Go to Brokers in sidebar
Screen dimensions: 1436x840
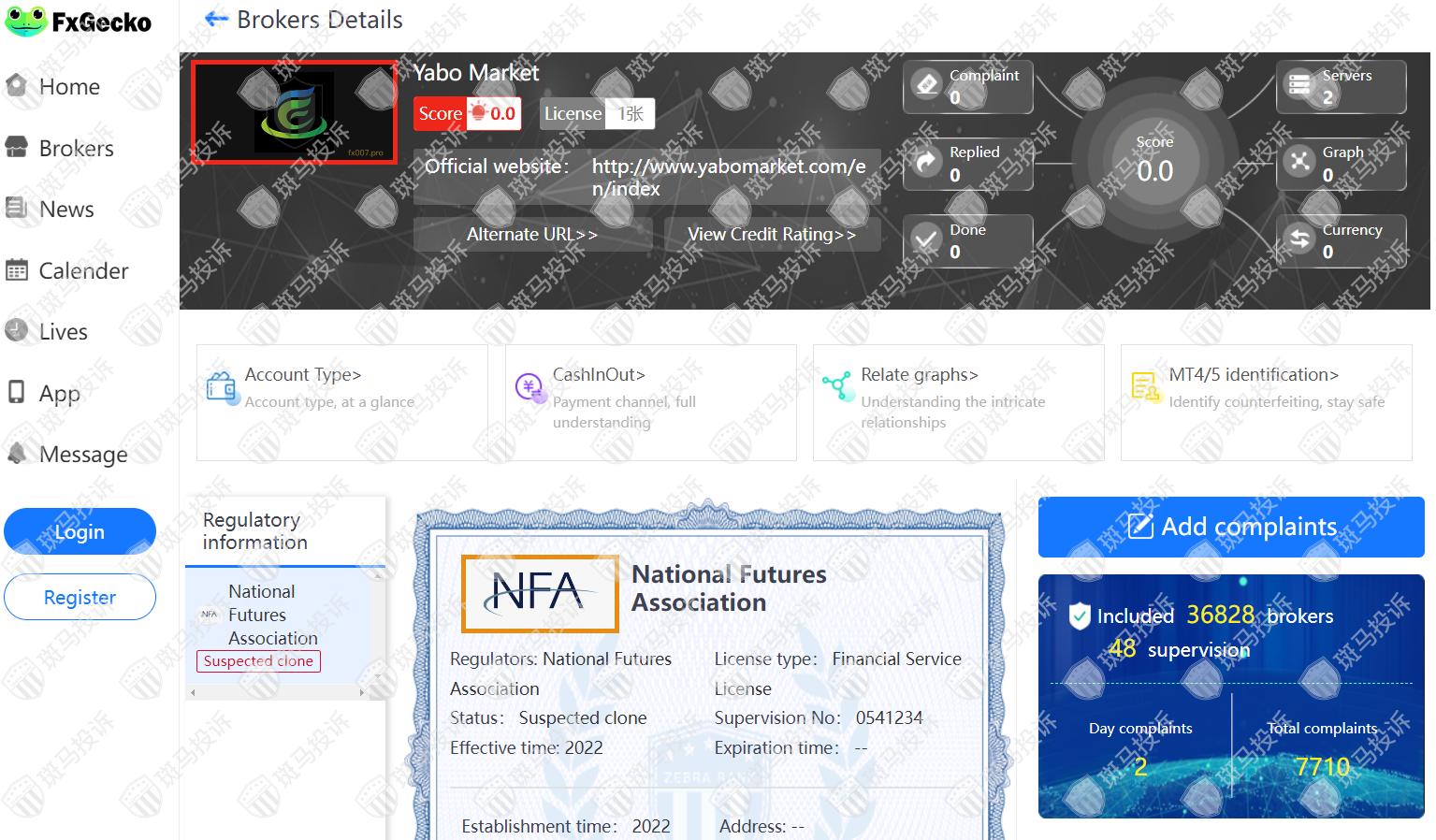coord(75,148)
